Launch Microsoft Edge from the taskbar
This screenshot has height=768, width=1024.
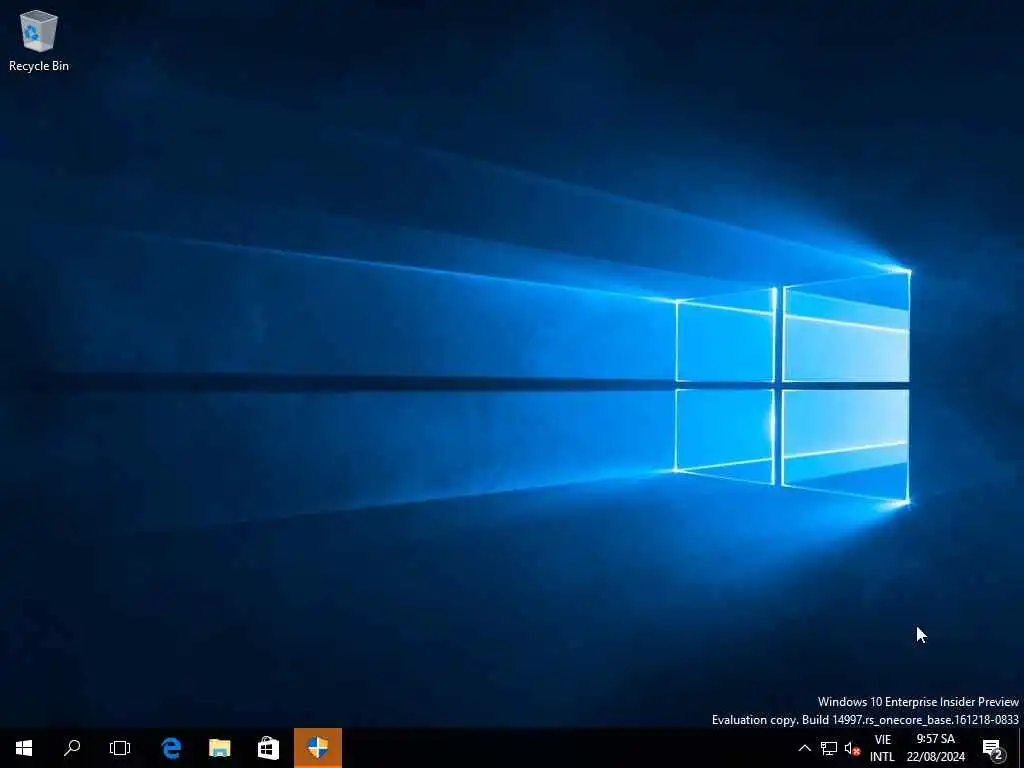point(171,748)
